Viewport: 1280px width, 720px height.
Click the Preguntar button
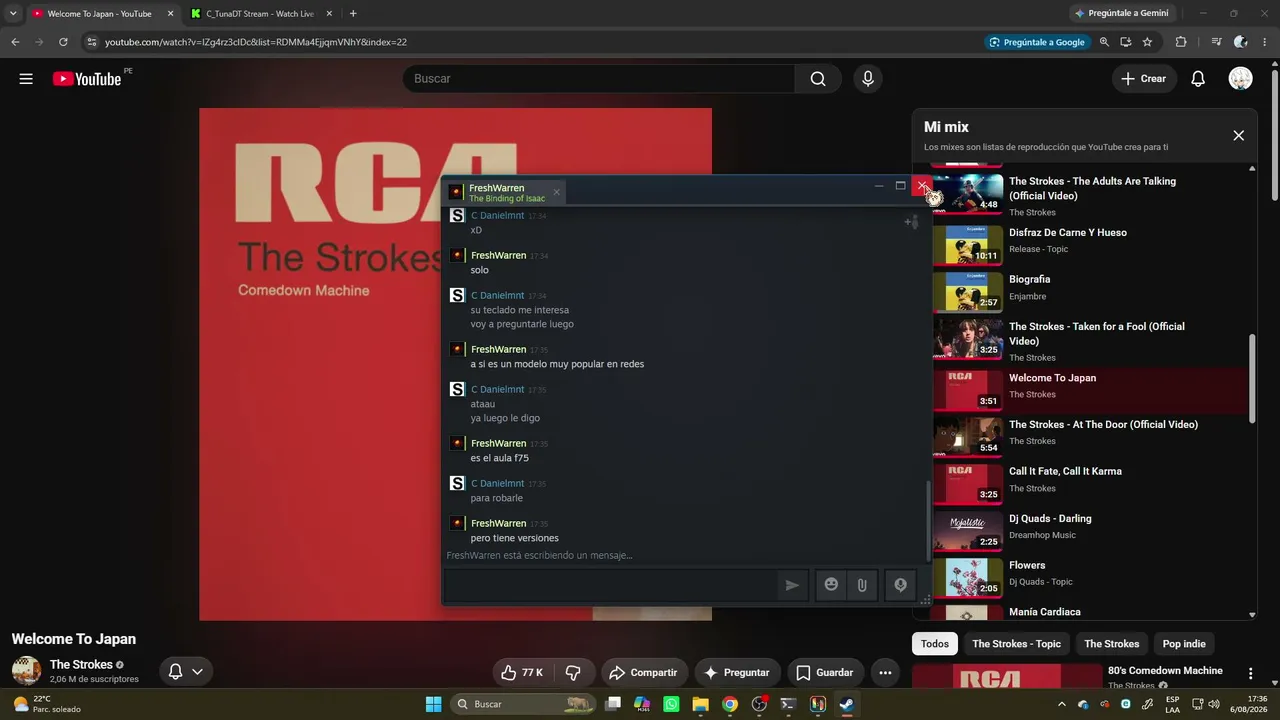pos(737,673)
